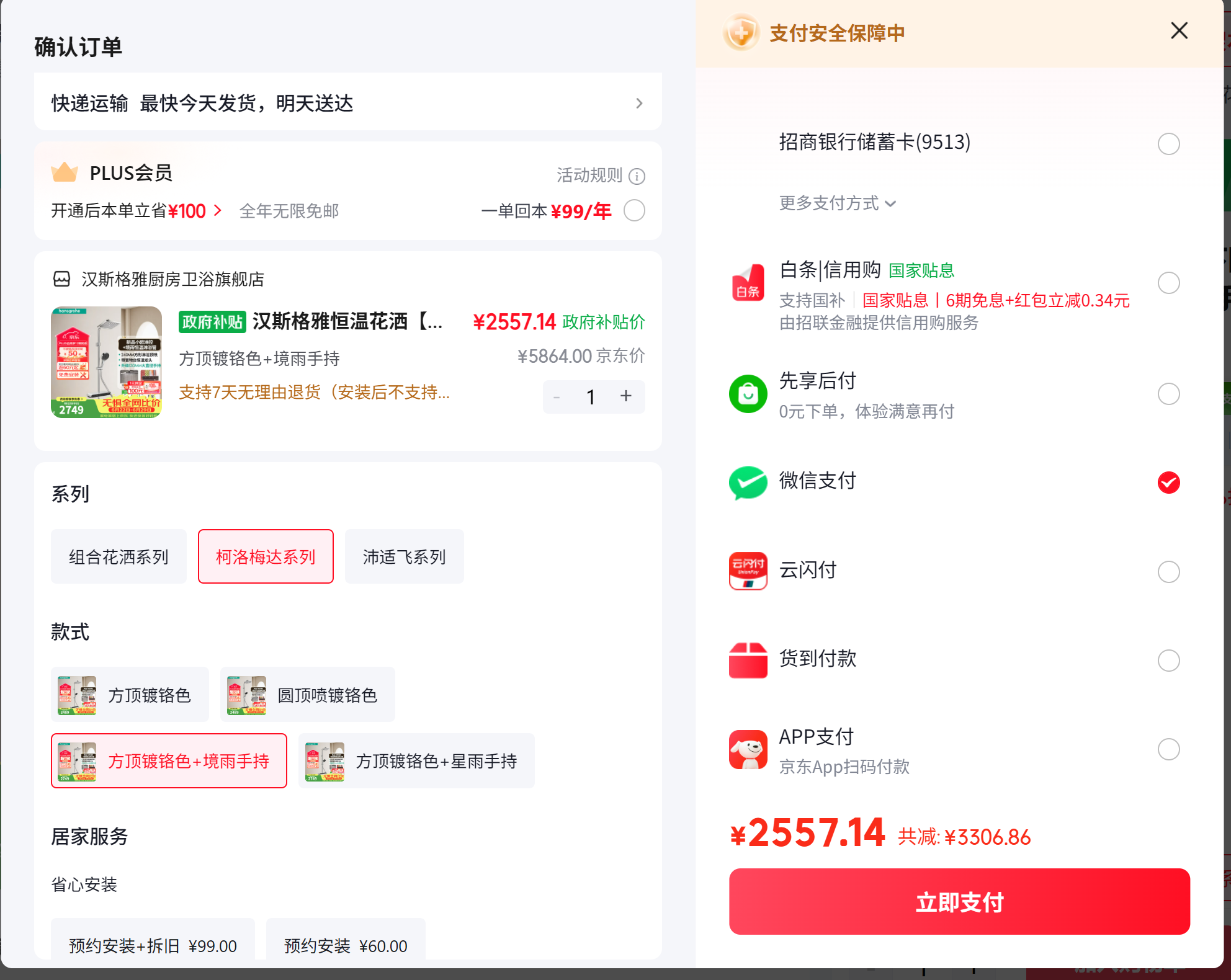This screenshot has width=1231, height=980.
Task: Open 汉斯格雅厨房卫浴旗舰店 store link
Action: pyautogui.click(x=172, y=279)
